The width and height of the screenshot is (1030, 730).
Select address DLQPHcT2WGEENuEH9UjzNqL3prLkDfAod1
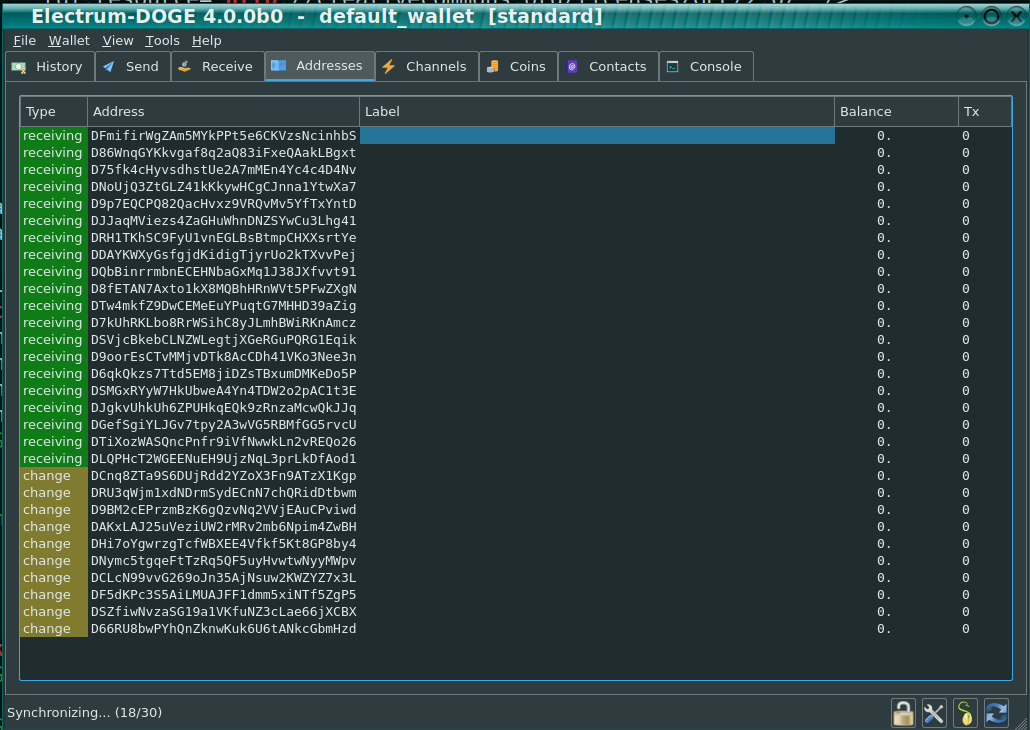point(223,459)
